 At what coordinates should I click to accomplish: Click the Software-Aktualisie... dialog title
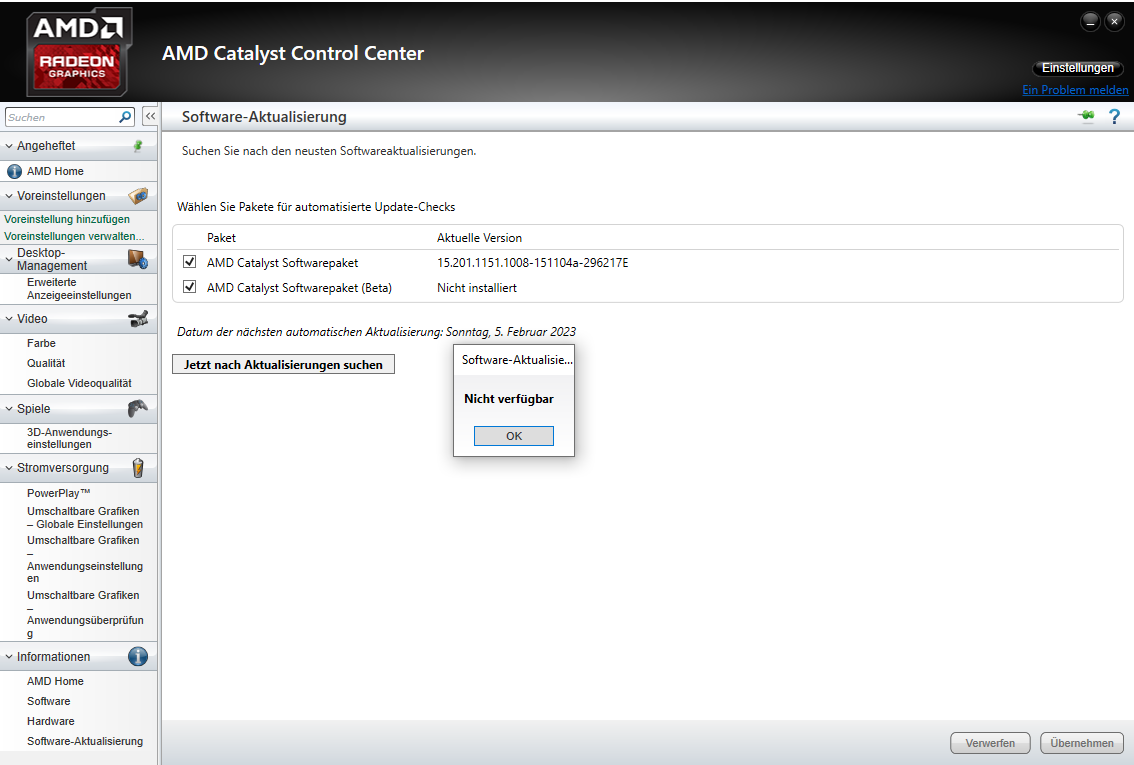(x=516, y=360)
